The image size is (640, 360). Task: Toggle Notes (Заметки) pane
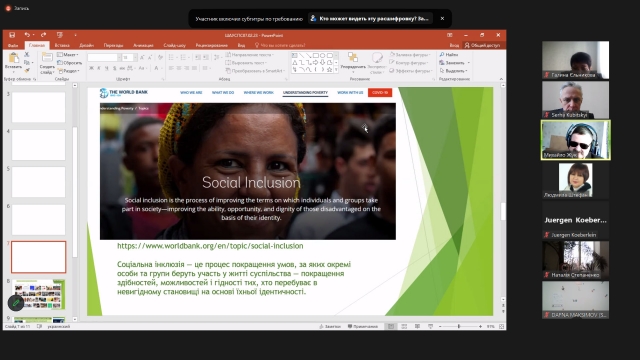330,327
